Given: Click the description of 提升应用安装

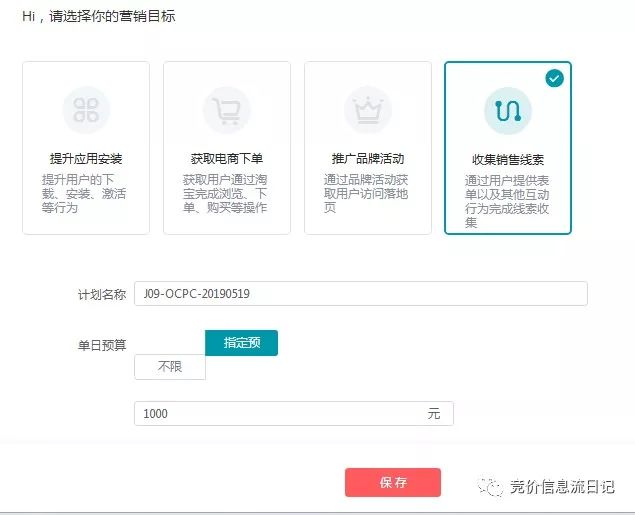Looking at the screenshot, I should point(83,194).
